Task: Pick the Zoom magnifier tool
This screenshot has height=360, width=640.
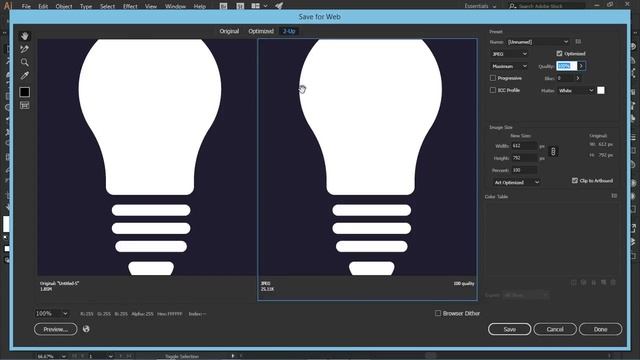Action: tap(24, 62)
